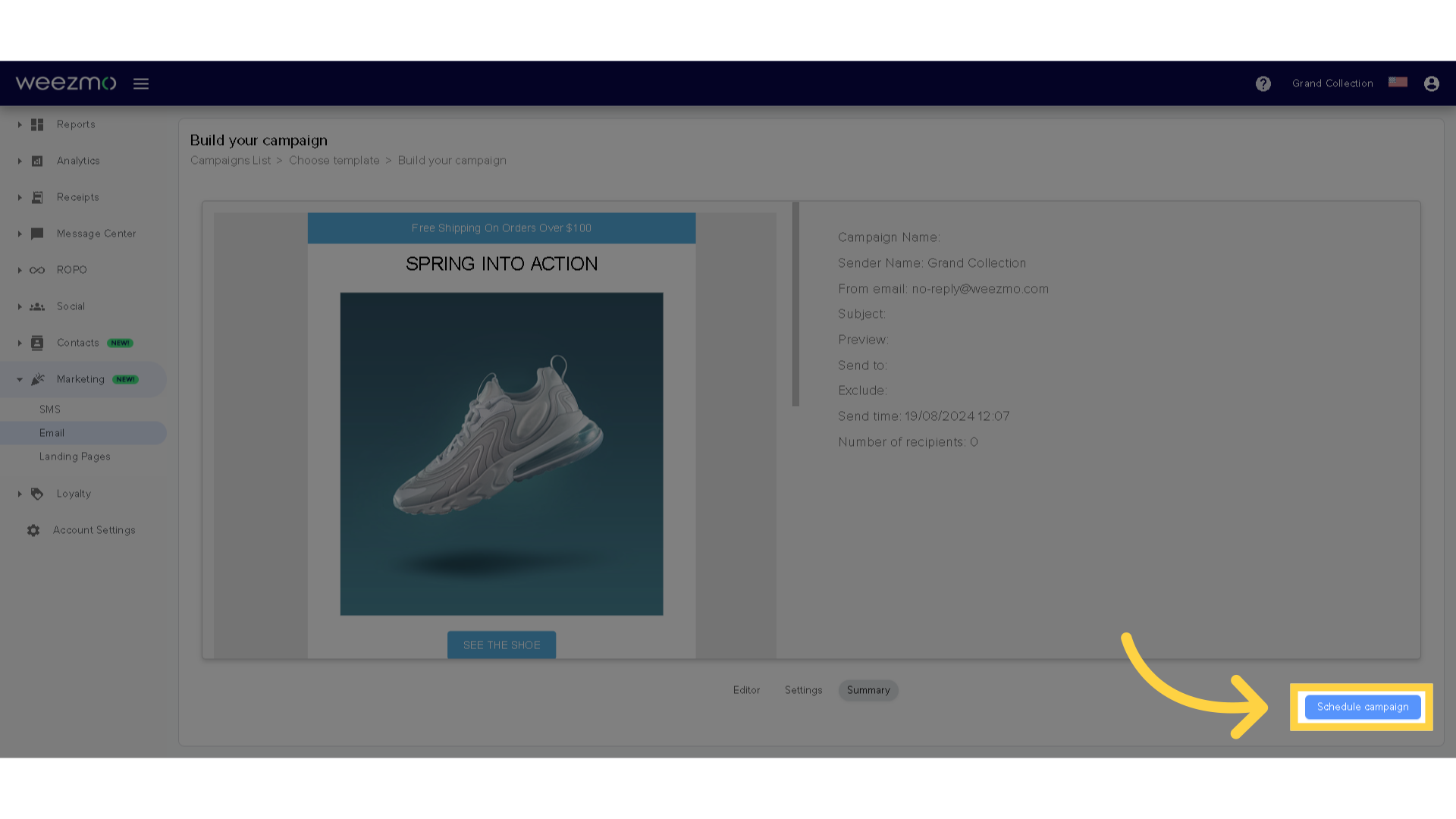Open the Analytics section
The height and width of the screenshot is (819, 1456).
[78, 160]
